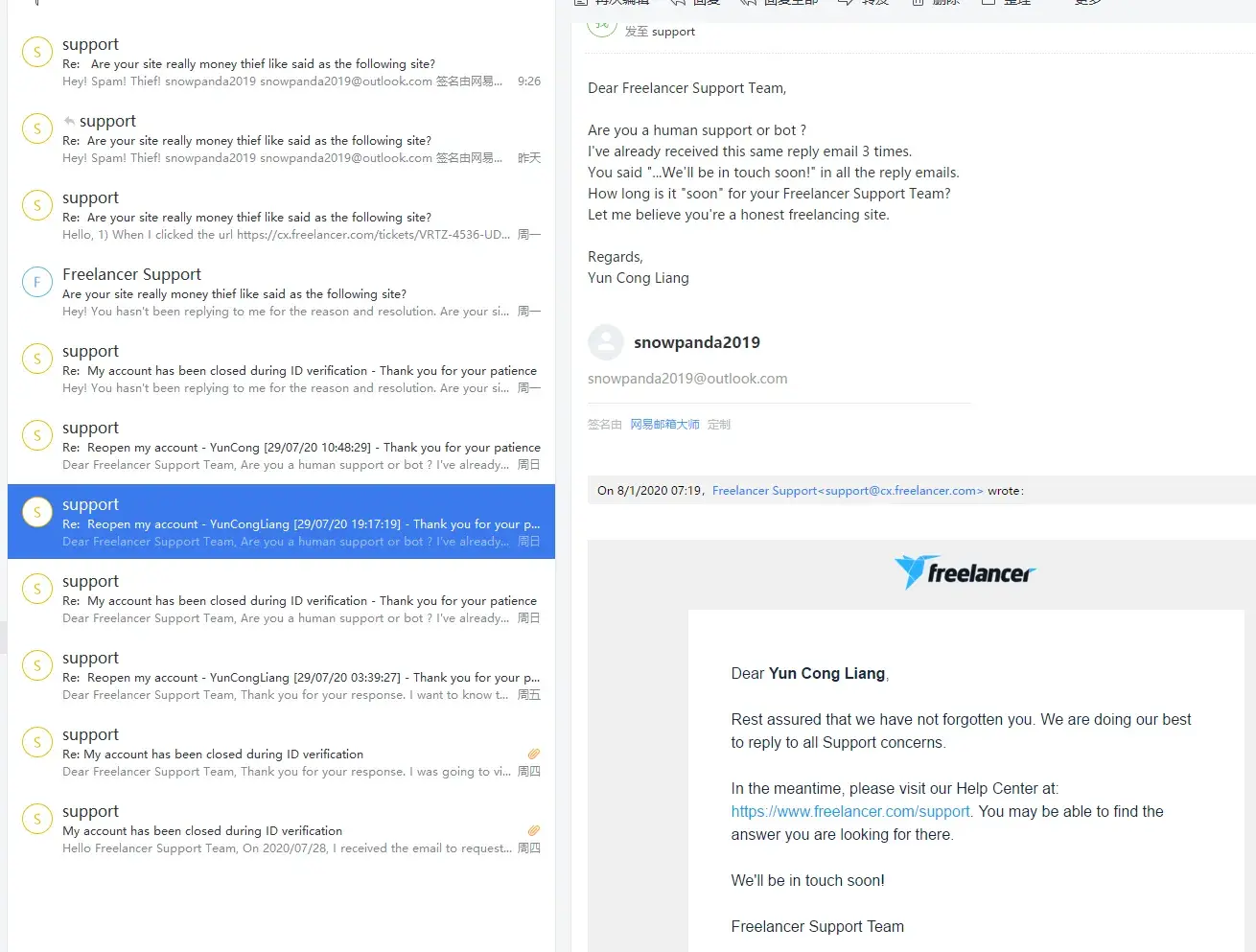Click the Freelancer Support sender address link

coord(848,491)
